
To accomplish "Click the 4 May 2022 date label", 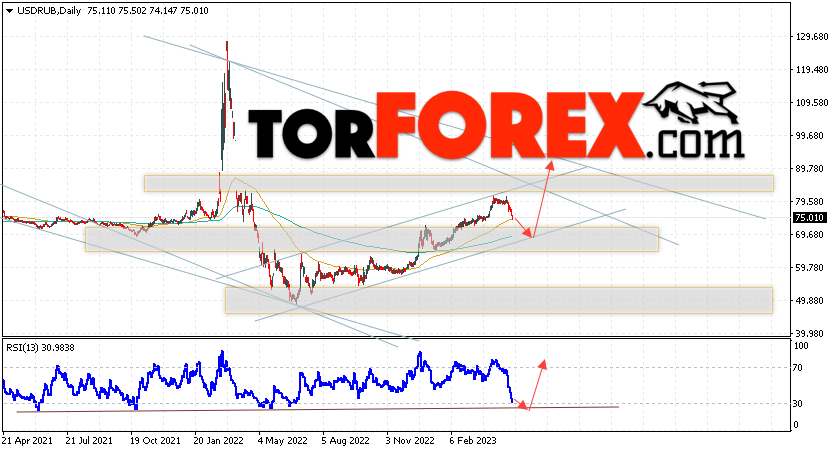I will (x=282, y=440).
